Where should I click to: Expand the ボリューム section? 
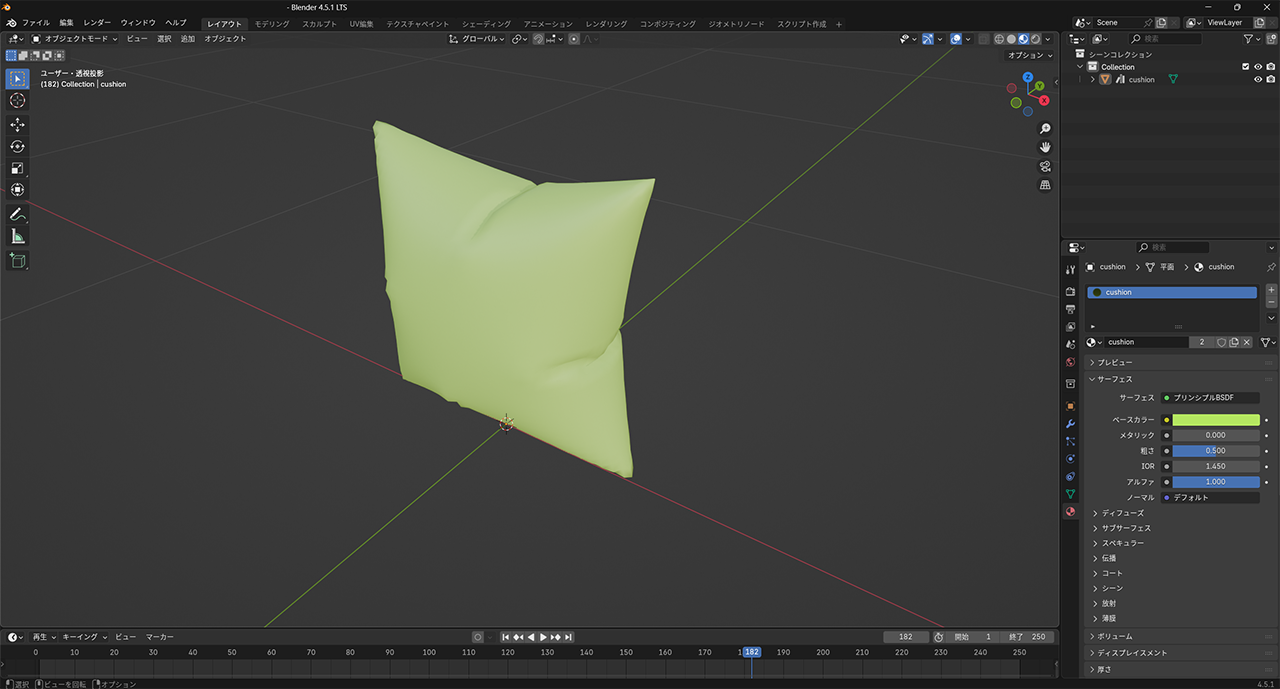coord(1114,636)
